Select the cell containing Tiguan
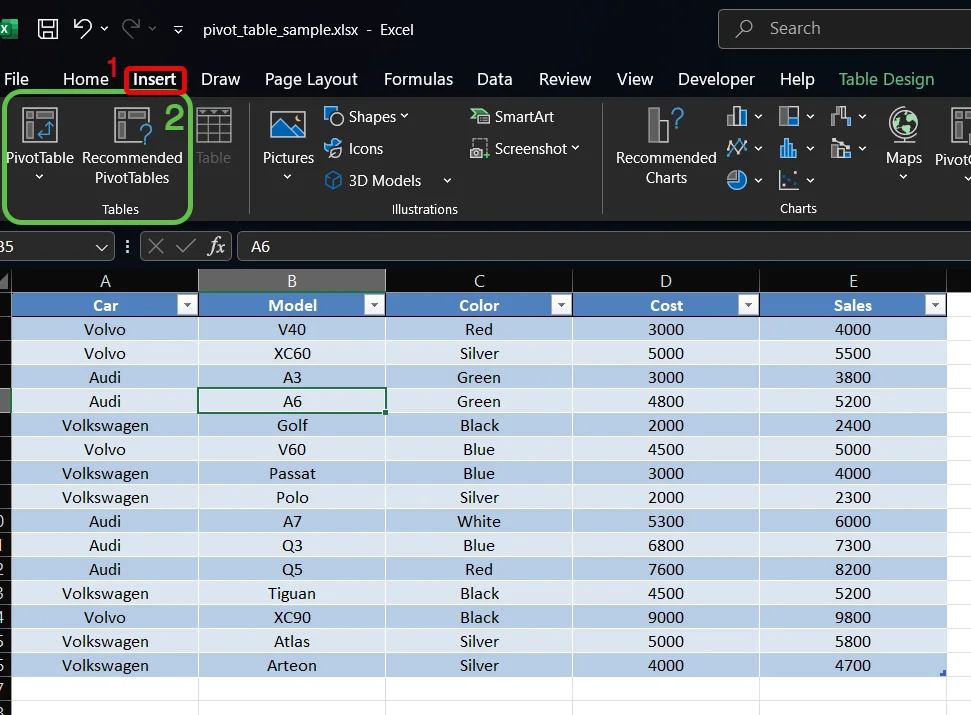The width and height of the screenshot is (971, 715). (292, 594)
